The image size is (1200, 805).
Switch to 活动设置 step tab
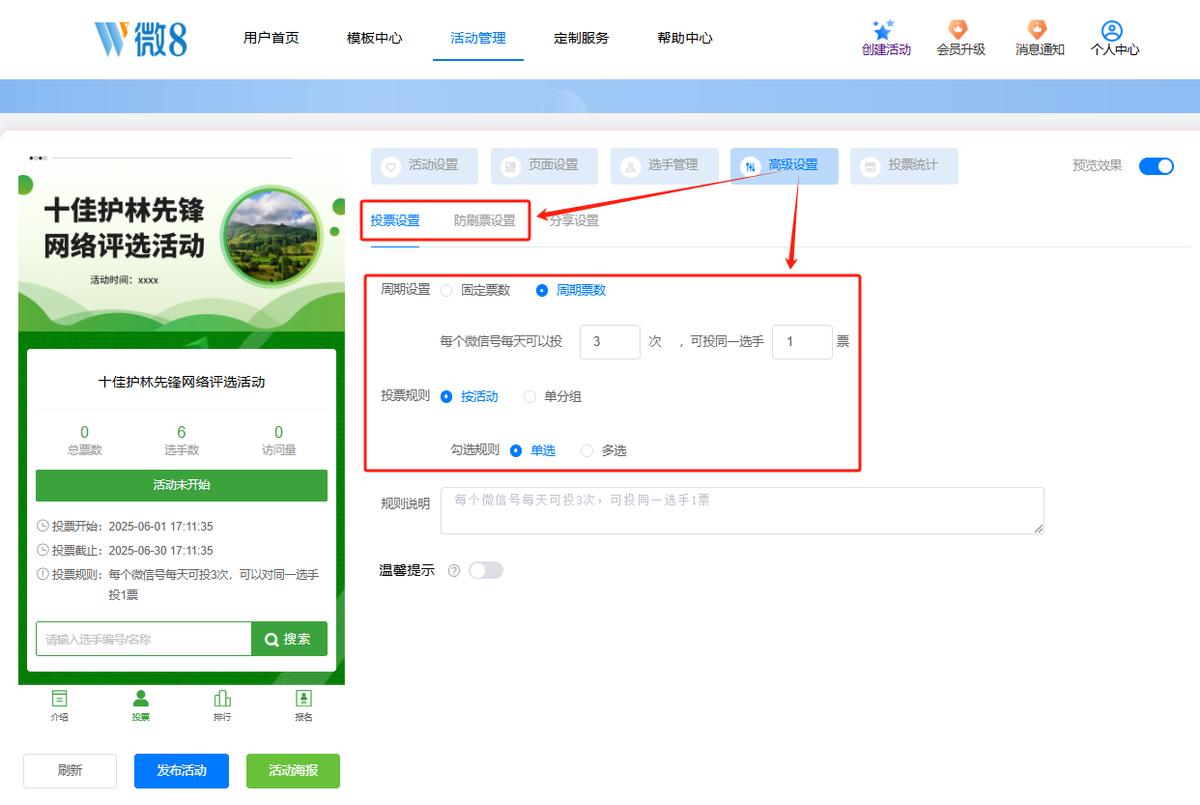pyautogui.click(x=424, y=166)
